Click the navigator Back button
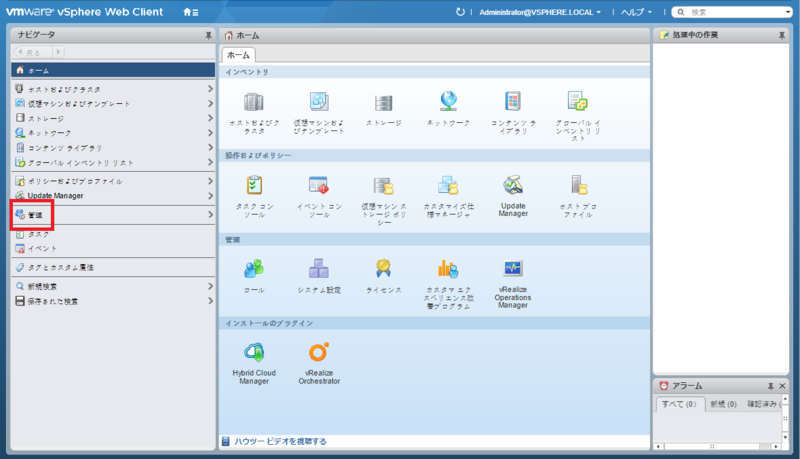Image resolution: width=800 pixels, height=459 pixels. coord(33,52)
